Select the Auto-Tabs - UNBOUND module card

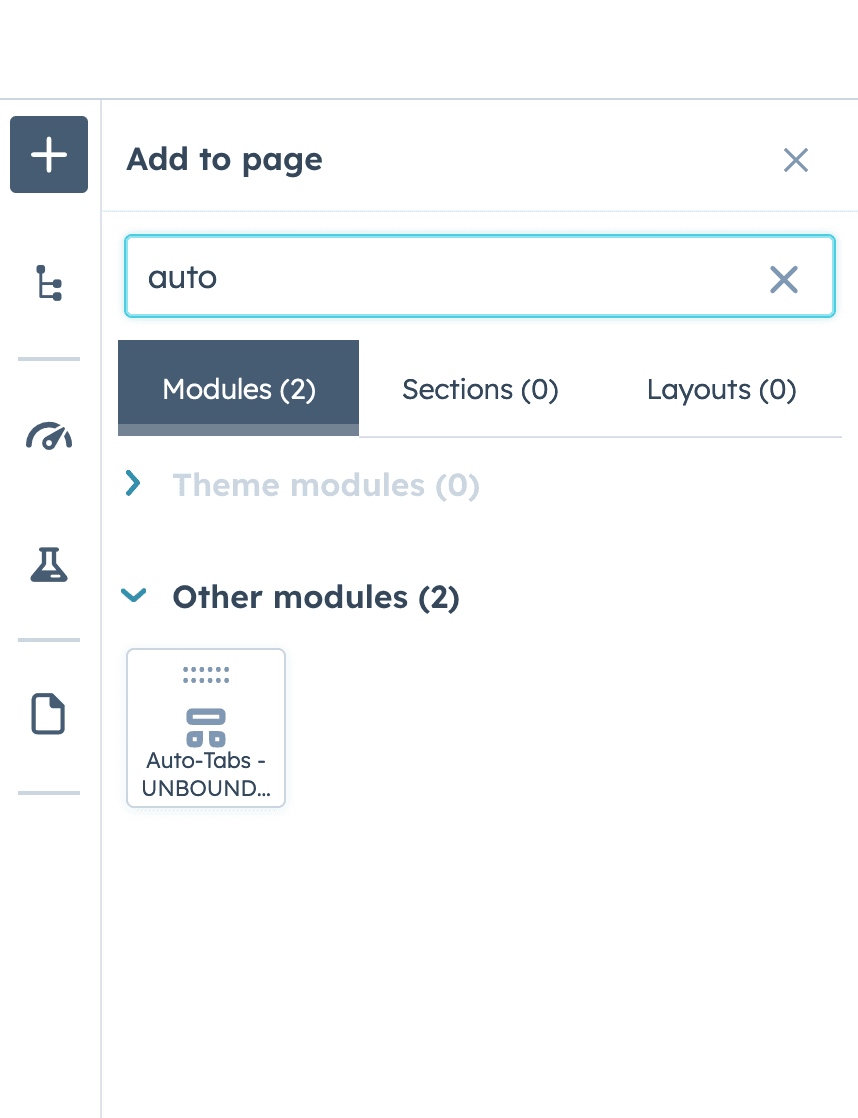coord(206,728)
